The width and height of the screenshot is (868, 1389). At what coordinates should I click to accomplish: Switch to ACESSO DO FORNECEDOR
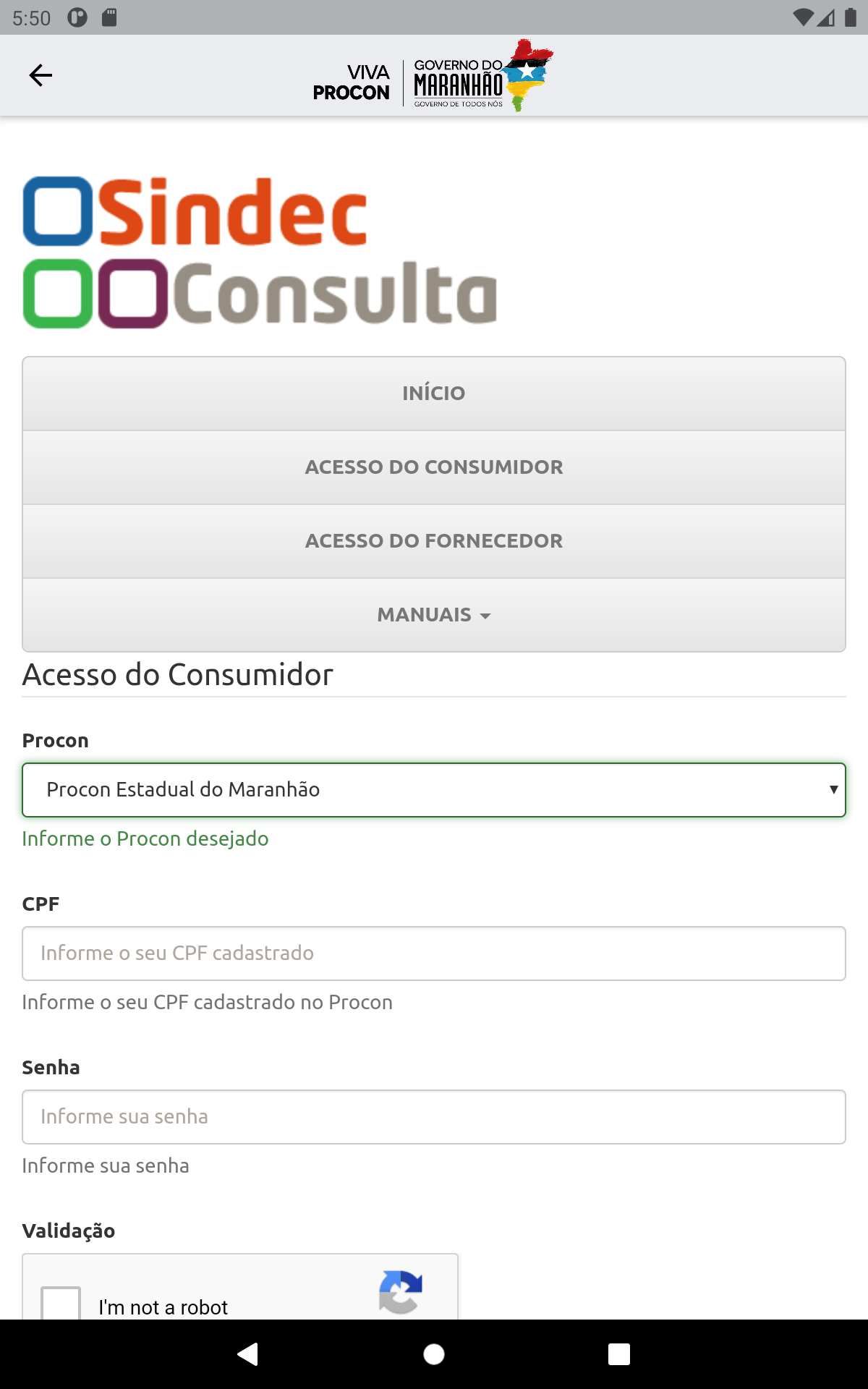click(434, 540)
